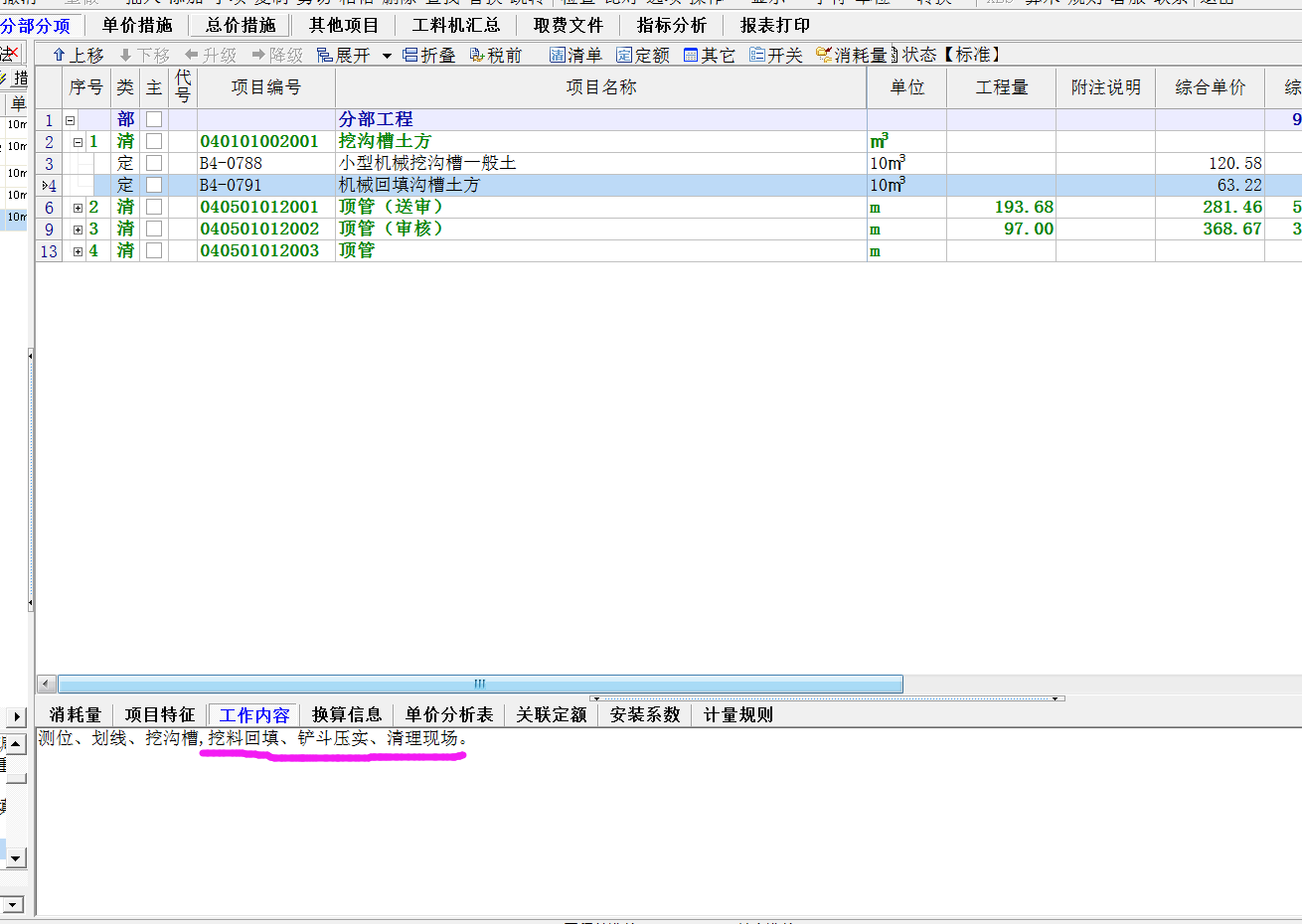This screenshot has height=924, width=1302.
Task: Expand the 顶管（审核）item node
Action: tap(79, 230)
